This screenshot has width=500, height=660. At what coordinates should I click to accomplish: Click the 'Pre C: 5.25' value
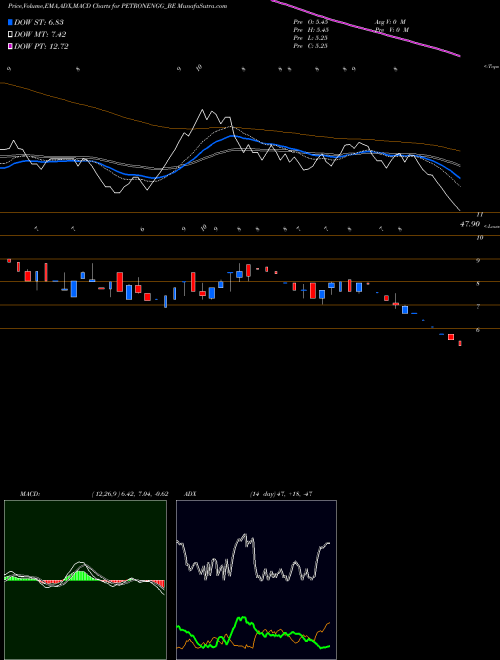(311, 46)
